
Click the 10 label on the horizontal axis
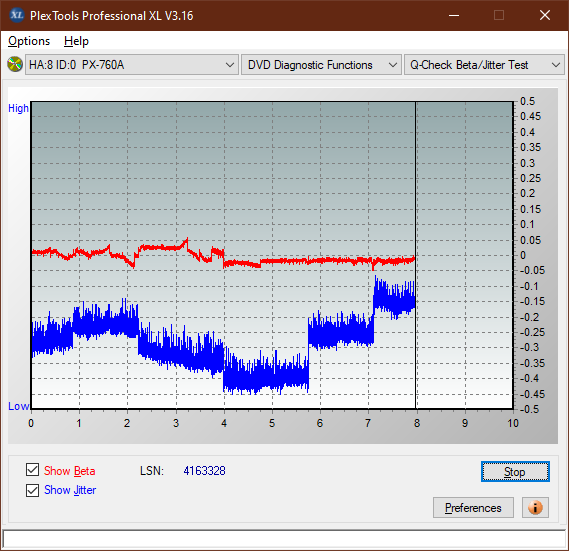tap(513, 423)
